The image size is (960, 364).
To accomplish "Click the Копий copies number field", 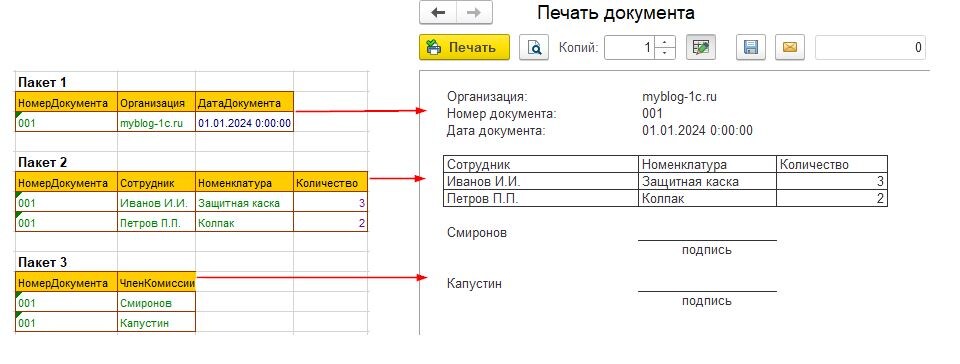I will pos(629,47).
